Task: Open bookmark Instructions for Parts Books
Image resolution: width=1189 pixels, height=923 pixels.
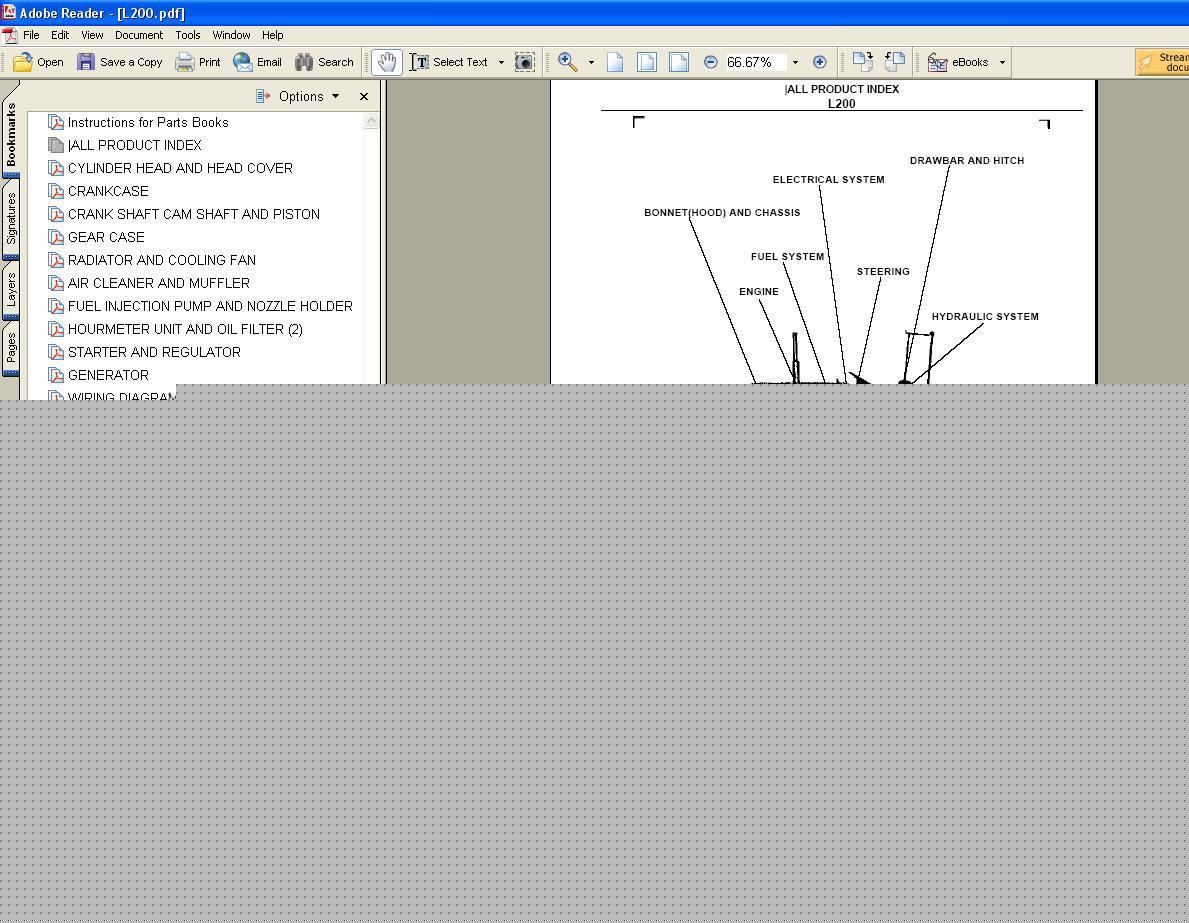Action: (148, 122)
